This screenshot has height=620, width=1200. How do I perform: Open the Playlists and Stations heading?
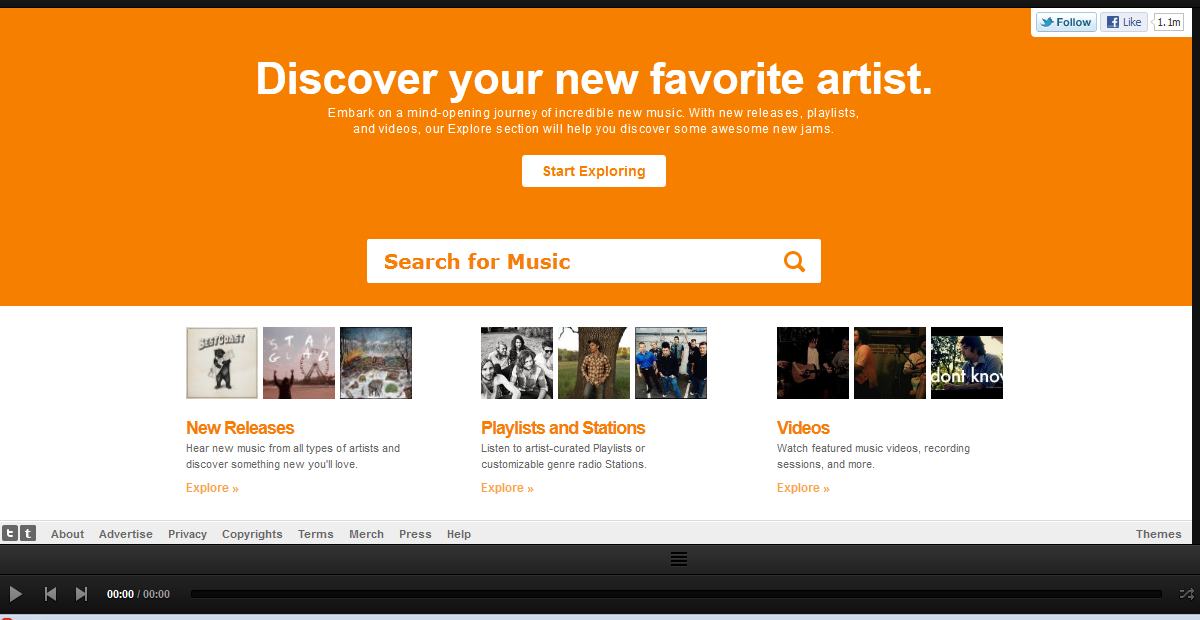coord(563,428)
